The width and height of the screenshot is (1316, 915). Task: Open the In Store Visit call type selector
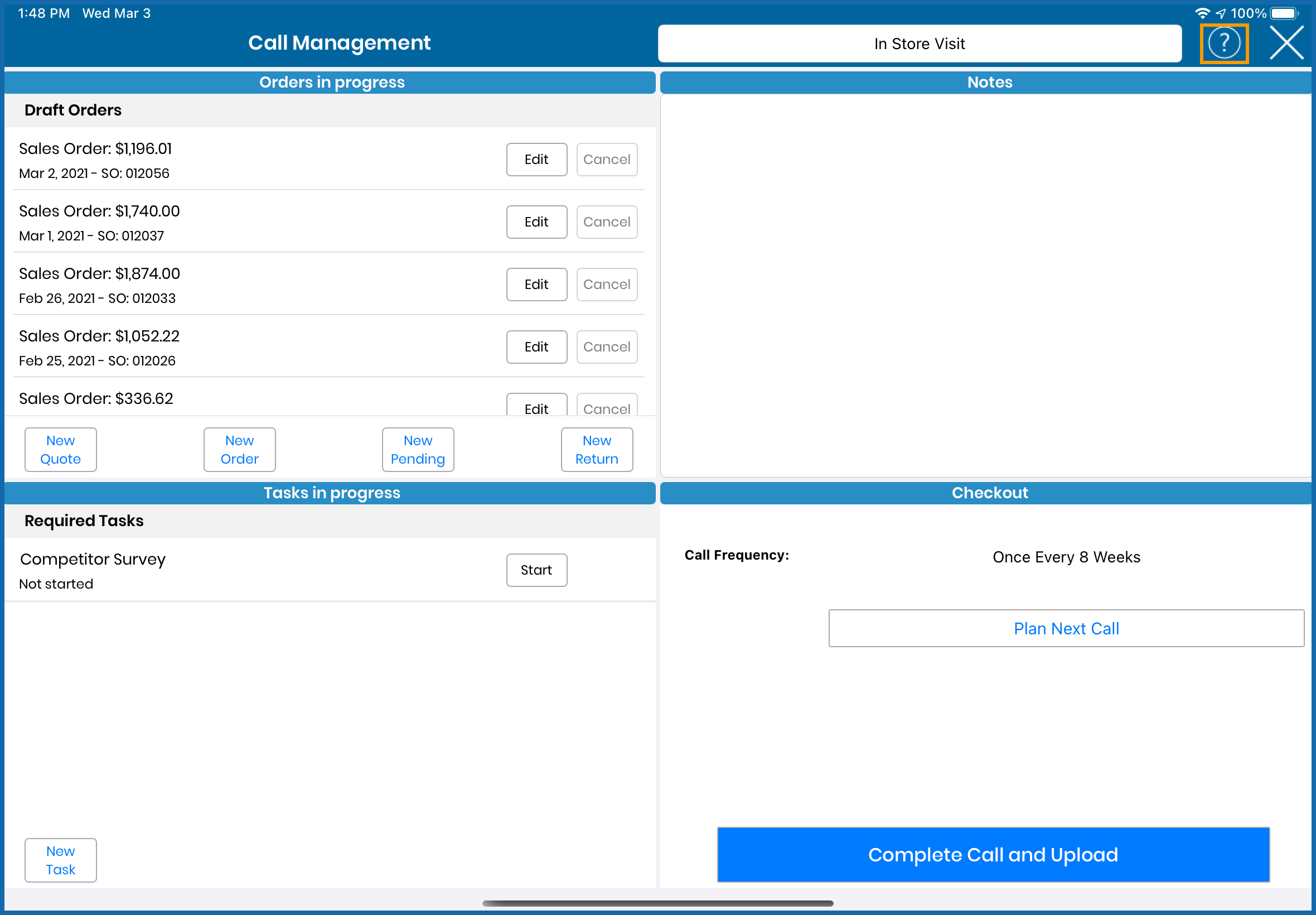tap(919, 44)
